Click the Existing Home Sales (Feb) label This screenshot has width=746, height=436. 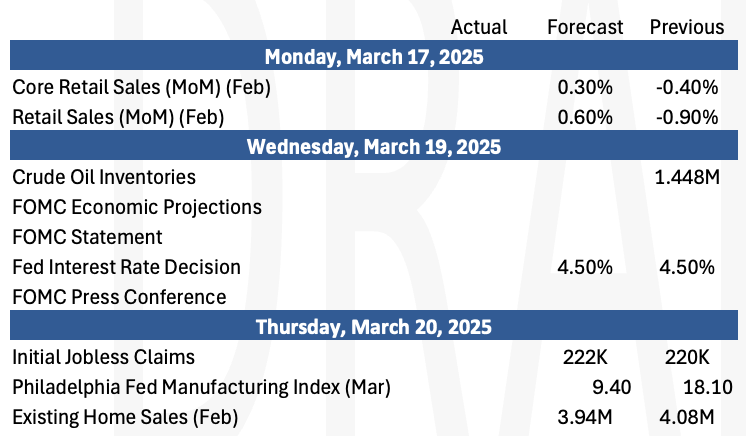tap(125, 417)
